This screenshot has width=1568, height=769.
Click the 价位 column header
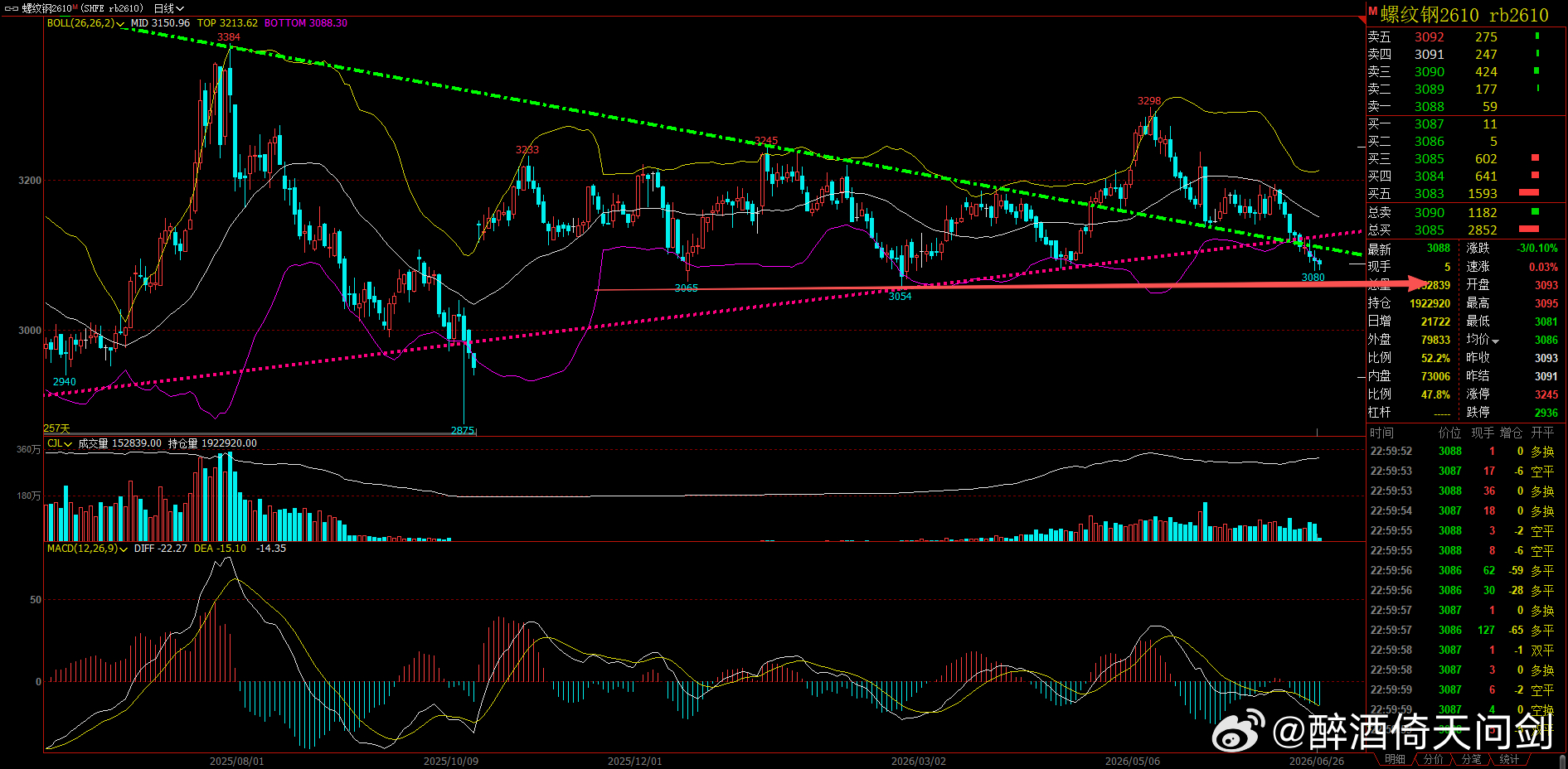click(1449, 433)
